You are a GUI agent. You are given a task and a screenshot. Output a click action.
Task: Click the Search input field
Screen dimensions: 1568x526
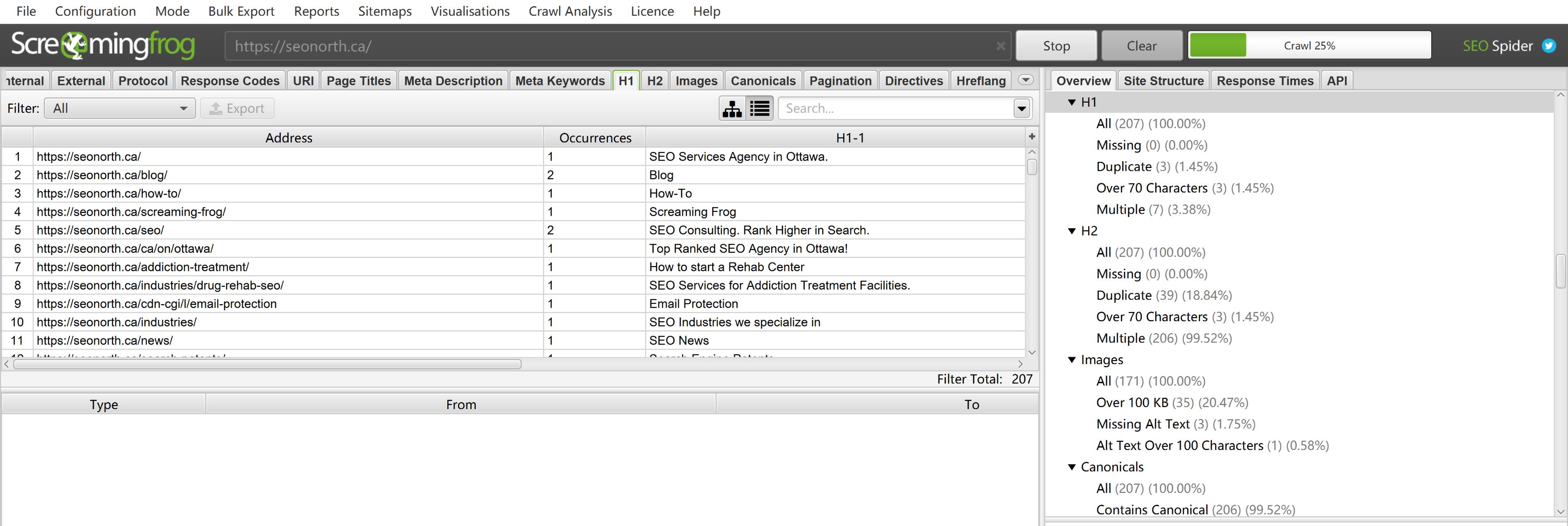pos(896,108)
